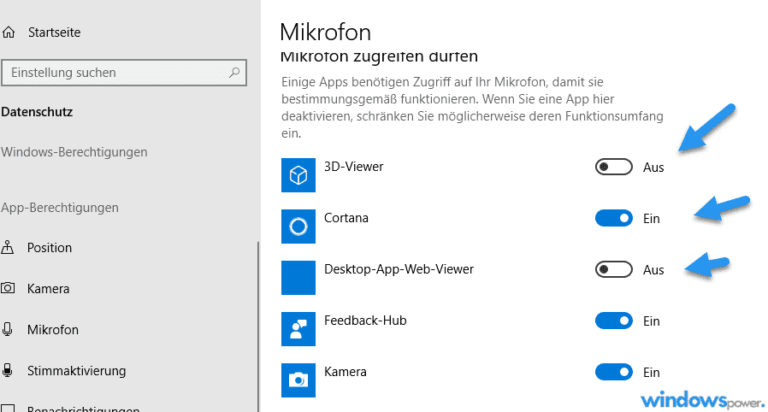This screenshot has width=768, height=412.
Task: Click the Desktop-App-Web-Viewer label
Action: click(x=399, y=269)
